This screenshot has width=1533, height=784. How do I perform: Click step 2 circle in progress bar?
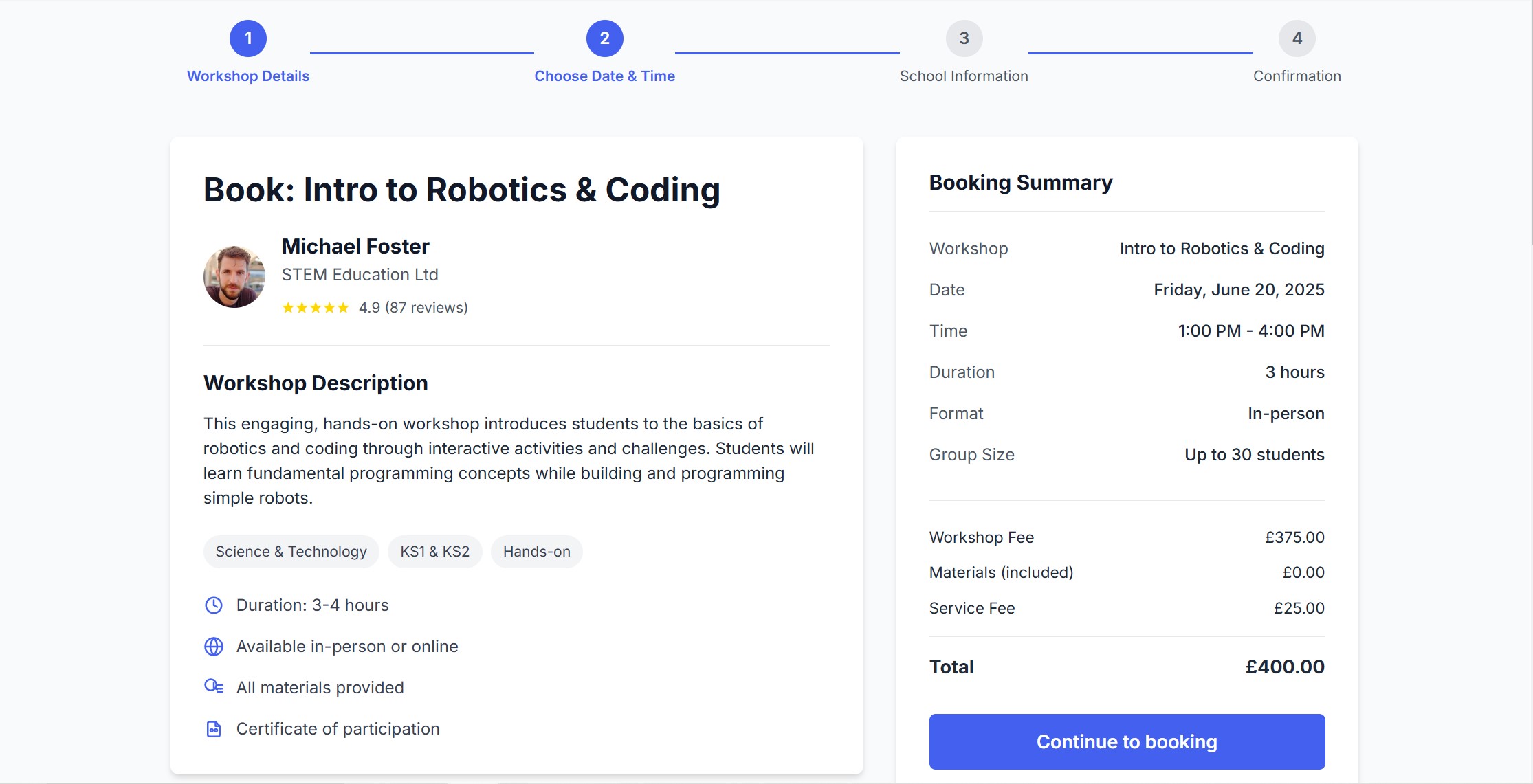point(604,38)
